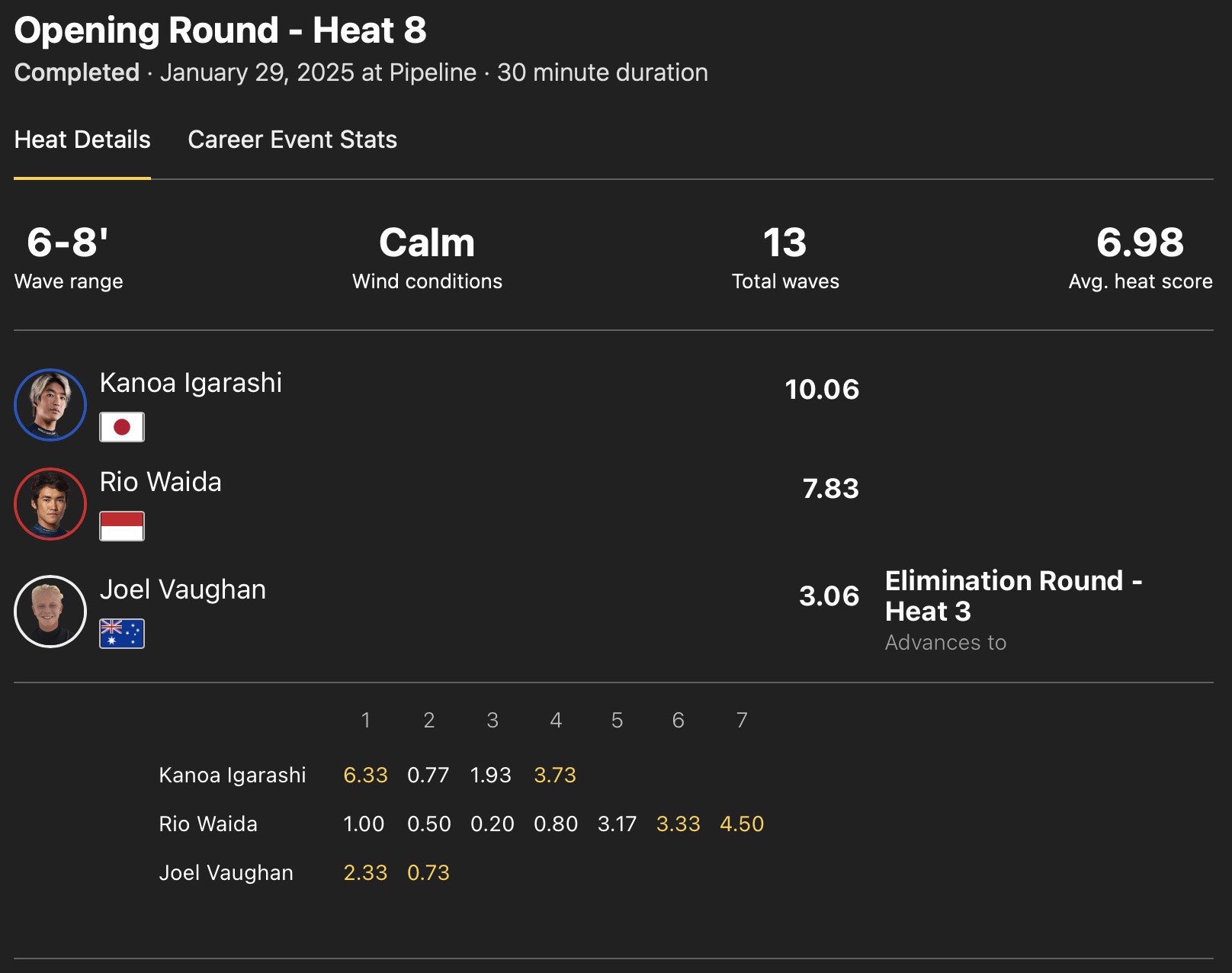Screen dimensions: 1232x973
Task: Select Joel Vaughan's 2.33 wave score
Action: 365,873
